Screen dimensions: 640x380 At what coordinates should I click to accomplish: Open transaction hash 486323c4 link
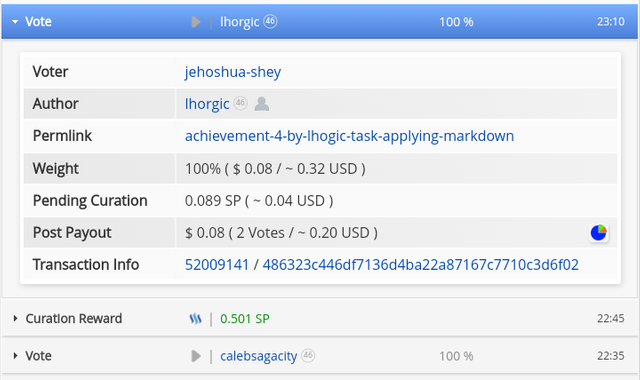420,264
